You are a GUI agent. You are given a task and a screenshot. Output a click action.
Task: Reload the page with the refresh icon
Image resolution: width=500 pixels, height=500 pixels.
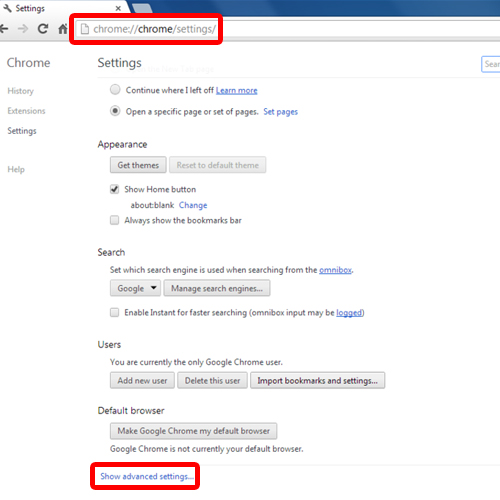click(x=43, y=29)
